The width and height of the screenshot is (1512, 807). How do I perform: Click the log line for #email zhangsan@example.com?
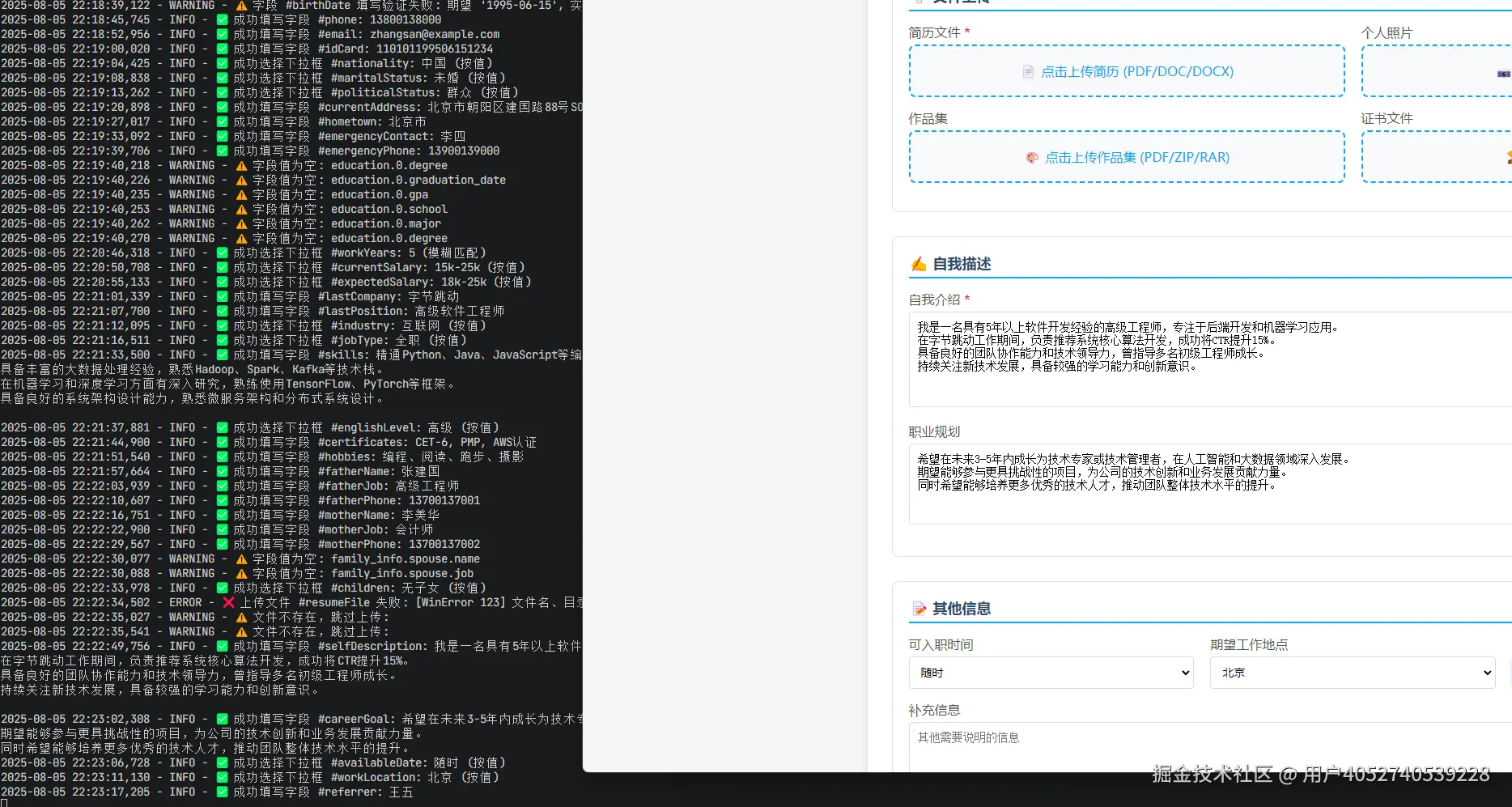point(250,34)
